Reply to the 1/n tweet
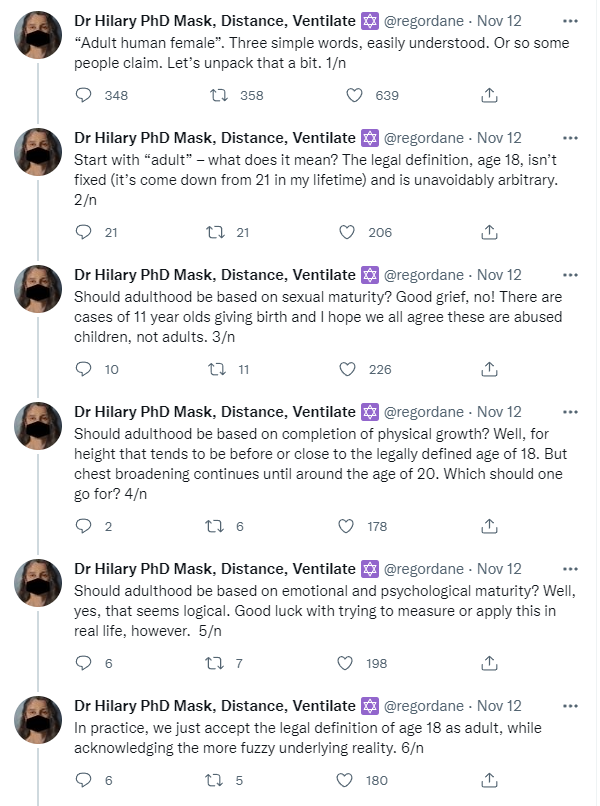 click(84, 95)
